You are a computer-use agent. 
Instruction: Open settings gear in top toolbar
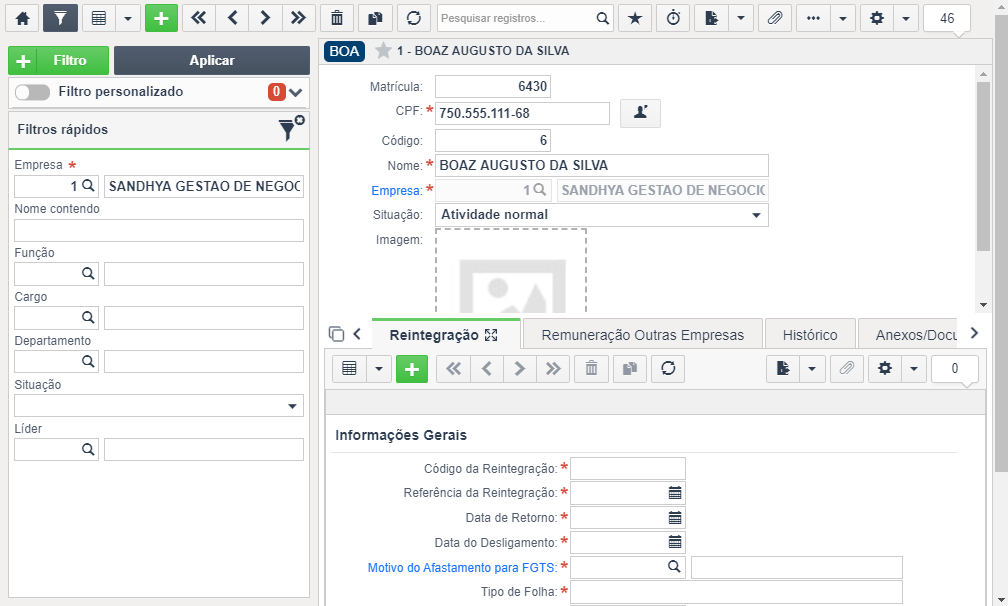877,18
